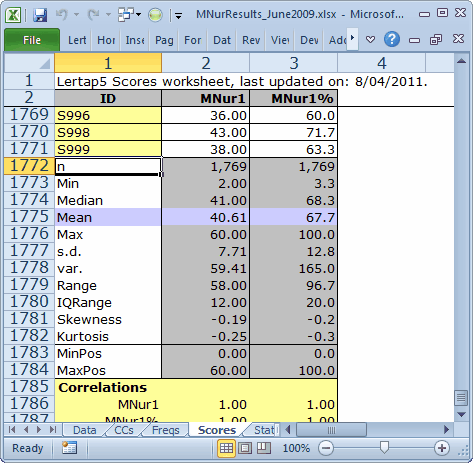This screenshot has height=463, width=473.
Task: Open the Customize Quick Access Toolbar dropdown
Action: point(179,15)
